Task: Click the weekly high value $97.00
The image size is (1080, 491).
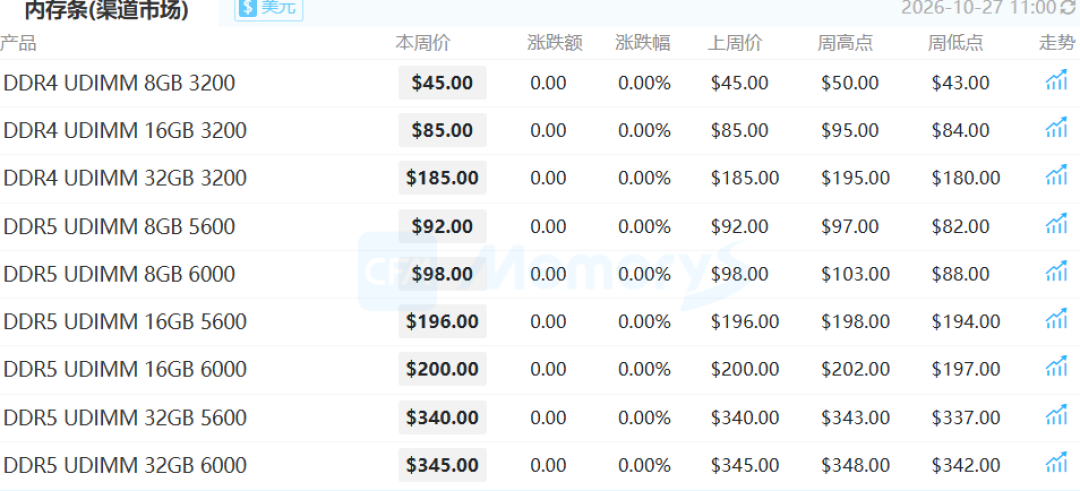Action: (x=850, y=226)
